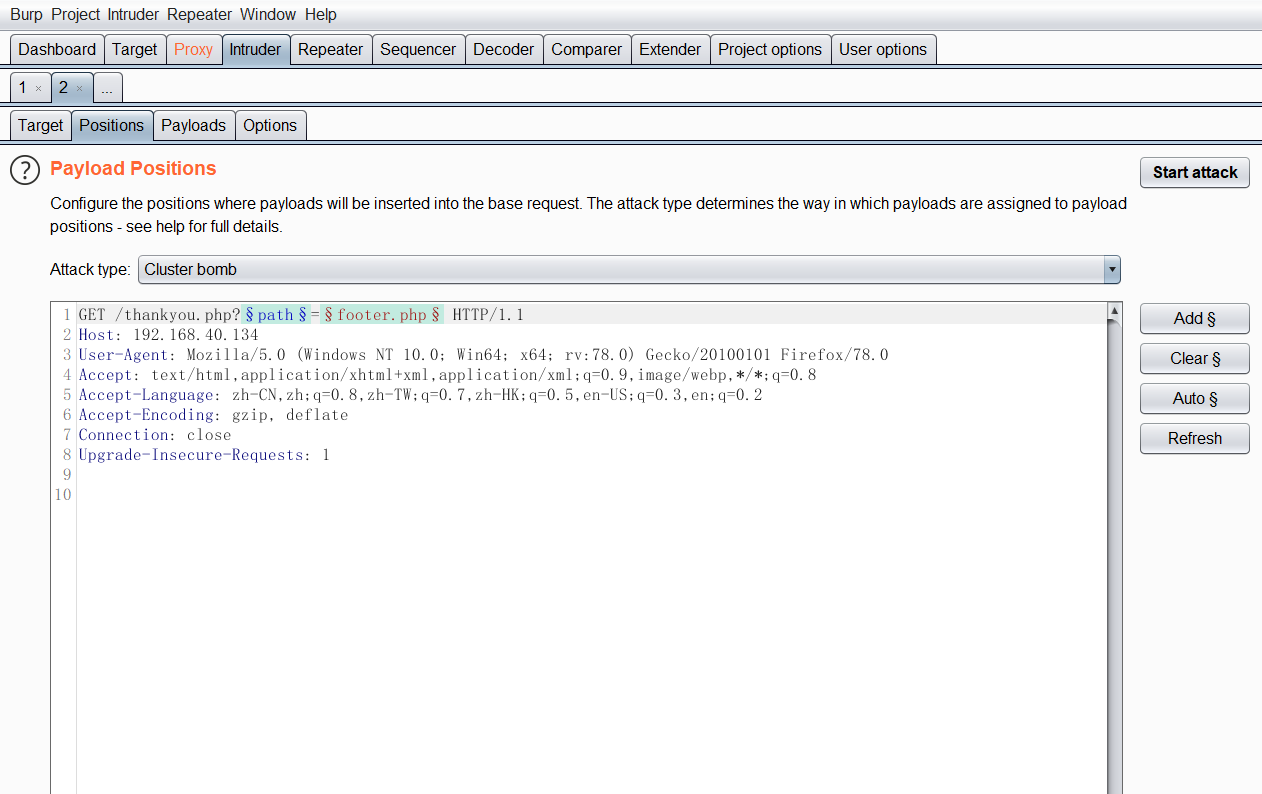
Task: Click the Upgrade-Insecure-Requests line
Action: click(204, 455)
